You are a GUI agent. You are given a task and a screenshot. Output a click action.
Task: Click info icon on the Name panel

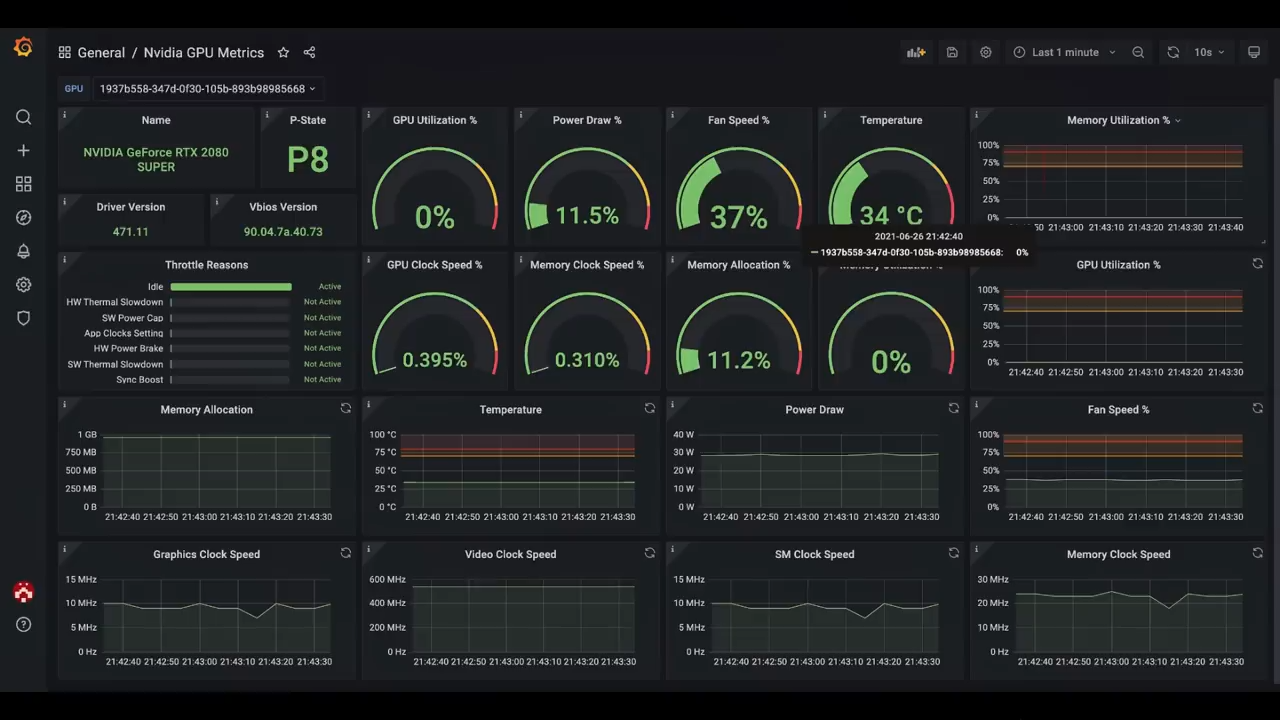pyautogui.click(x=64, y=115)
